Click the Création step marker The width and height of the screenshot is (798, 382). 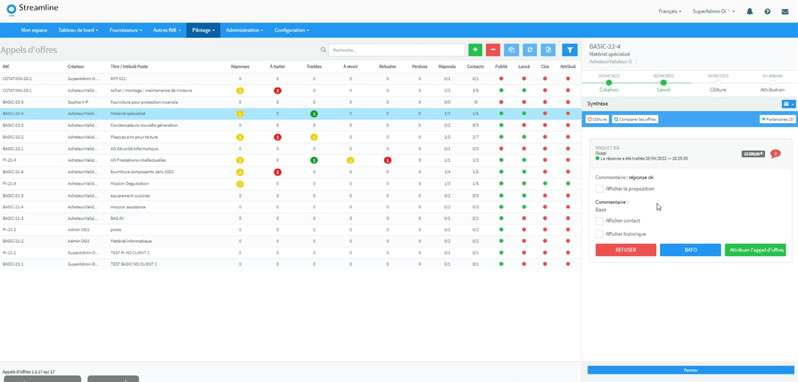pos(609,82)
